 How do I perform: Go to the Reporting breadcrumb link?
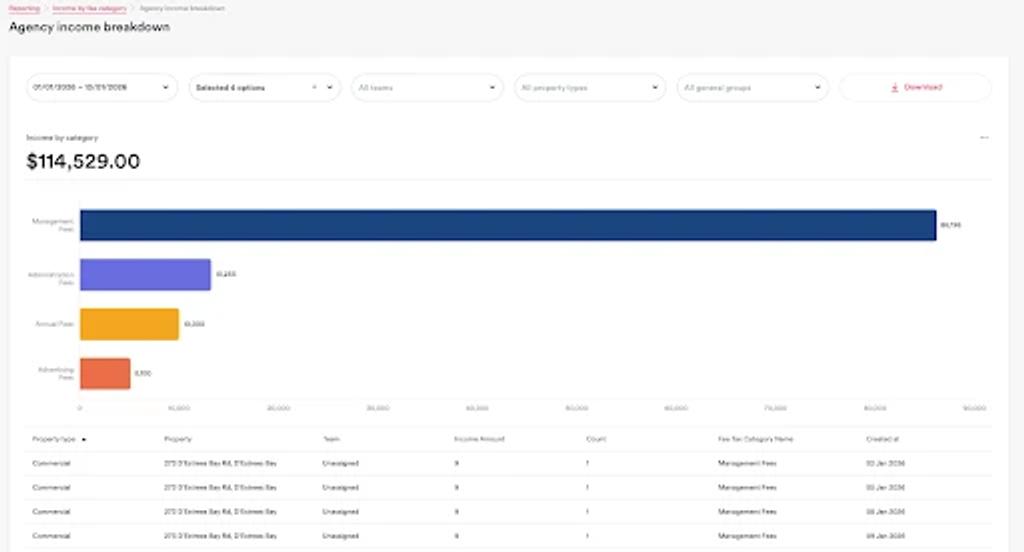[x=24, y=8]
